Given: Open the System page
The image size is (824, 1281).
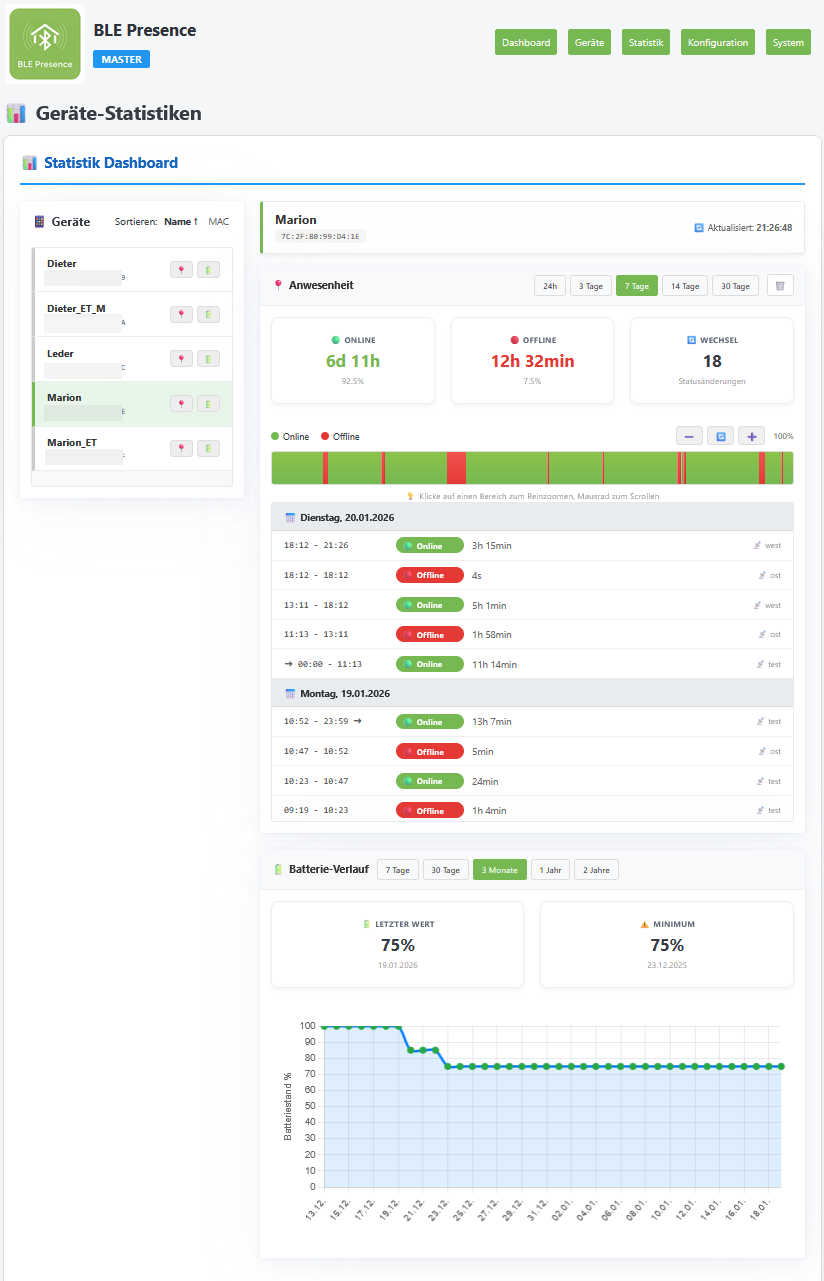Looking at the screenshot, I should pyautogui.click(x=788, y=42).
